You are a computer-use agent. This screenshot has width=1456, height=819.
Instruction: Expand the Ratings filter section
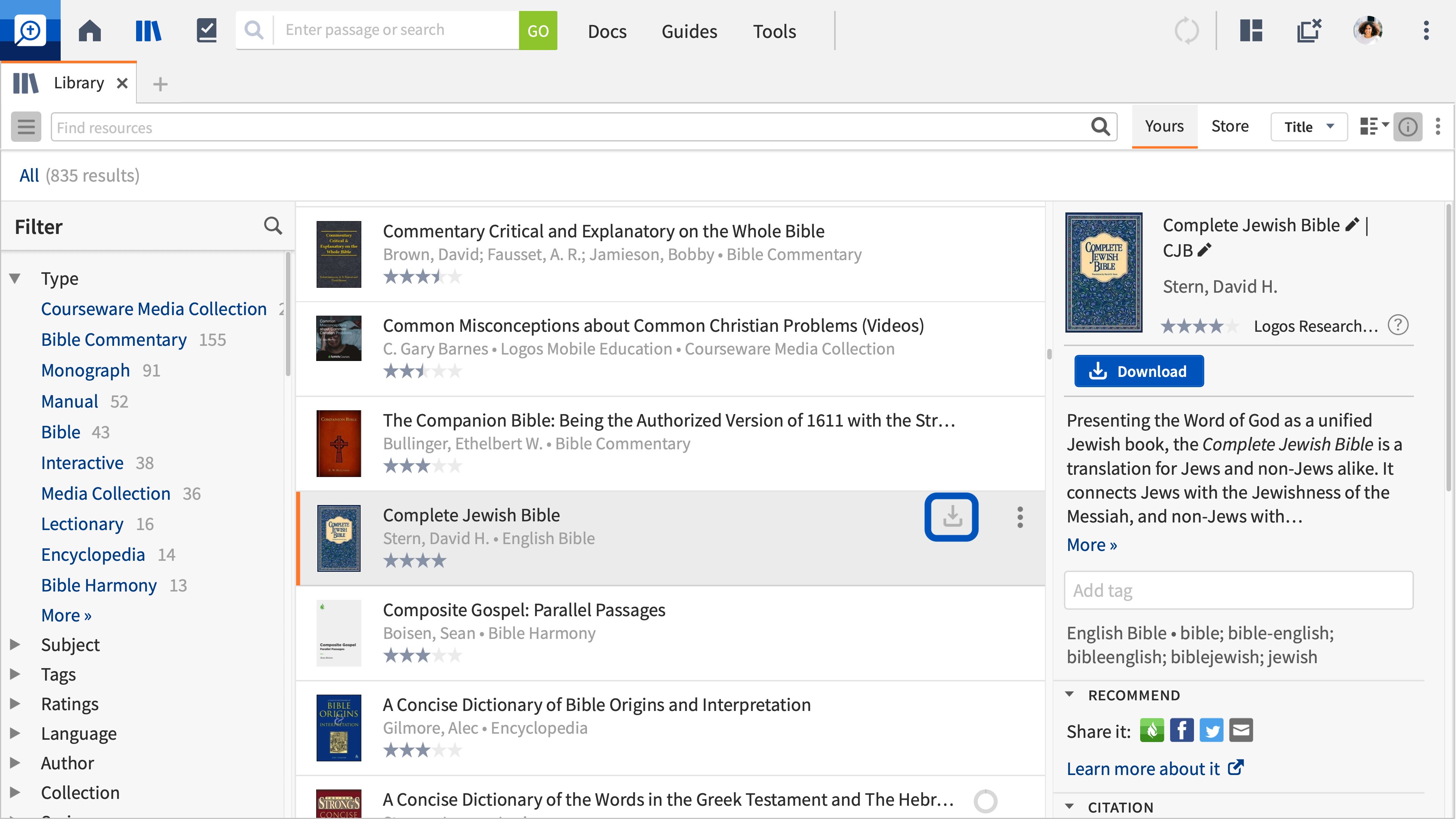pos(15,703)
